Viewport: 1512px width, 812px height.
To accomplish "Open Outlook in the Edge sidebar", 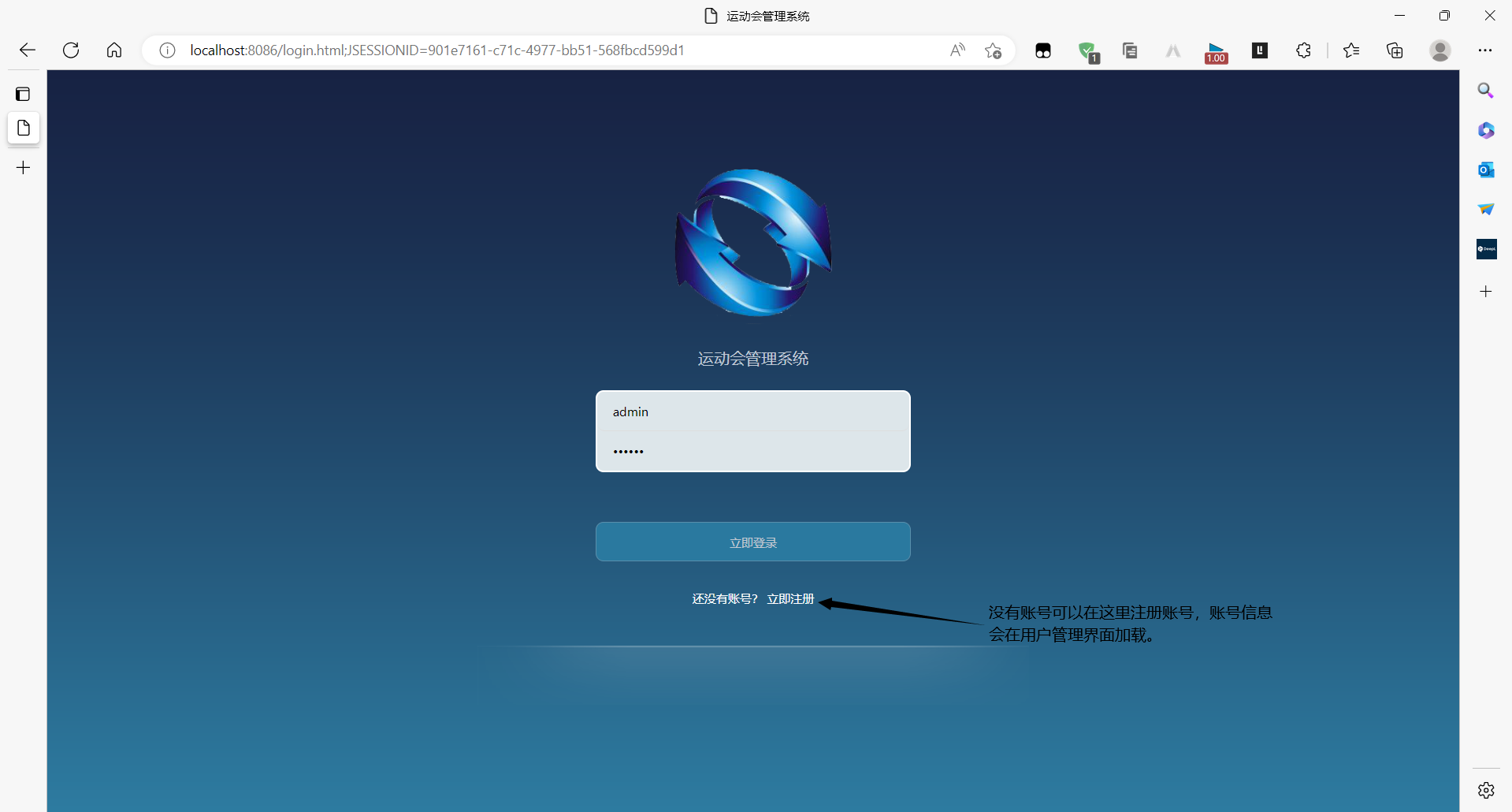I will coord(1485,169).
